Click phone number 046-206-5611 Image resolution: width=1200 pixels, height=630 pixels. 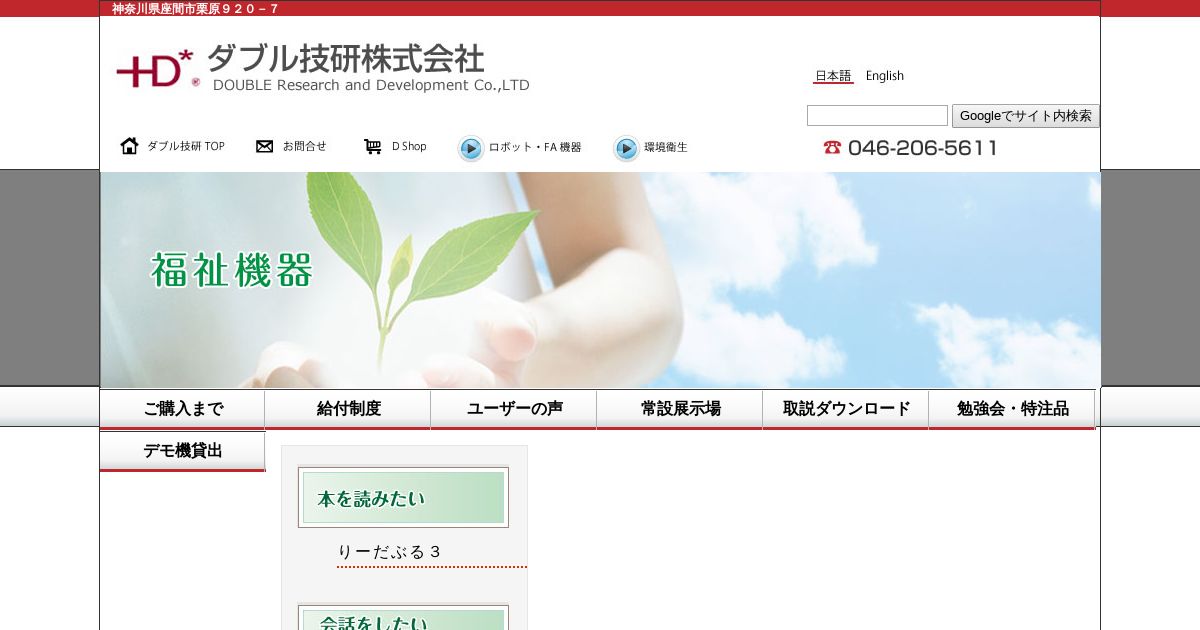coord(922,148)
